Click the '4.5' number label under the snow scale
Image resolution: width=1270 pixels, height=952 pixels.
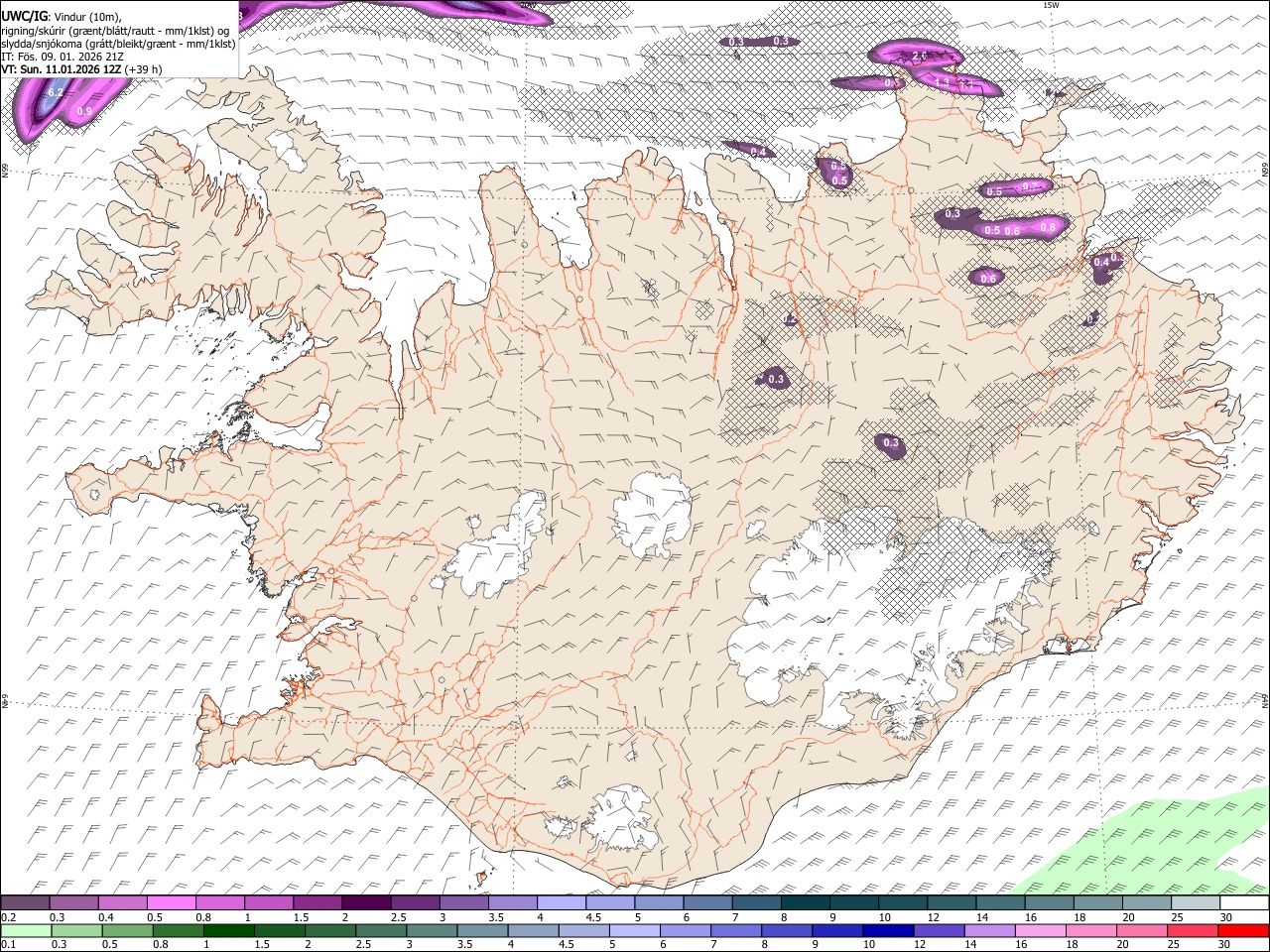[593, 917]
